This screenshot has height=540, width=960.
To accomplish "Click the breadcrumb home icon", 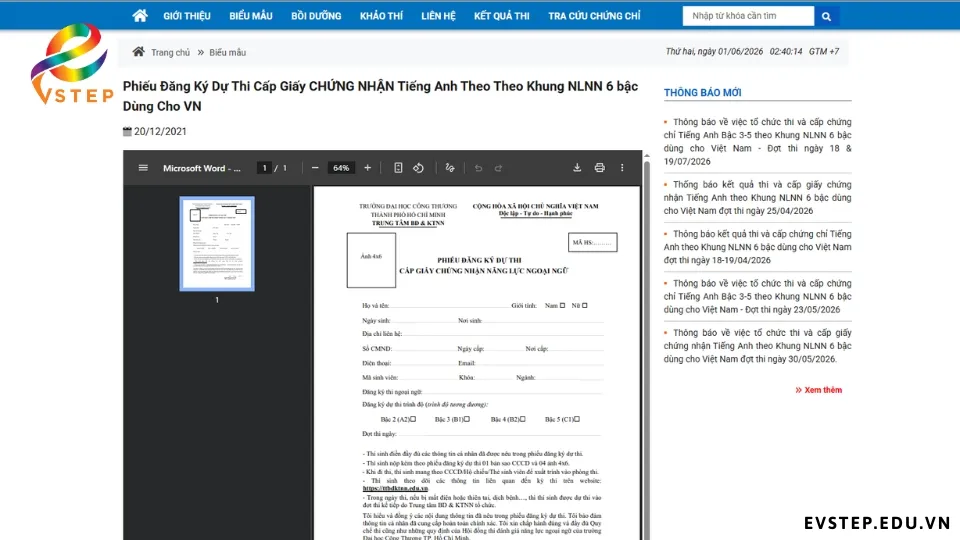I will coord(138,52).
